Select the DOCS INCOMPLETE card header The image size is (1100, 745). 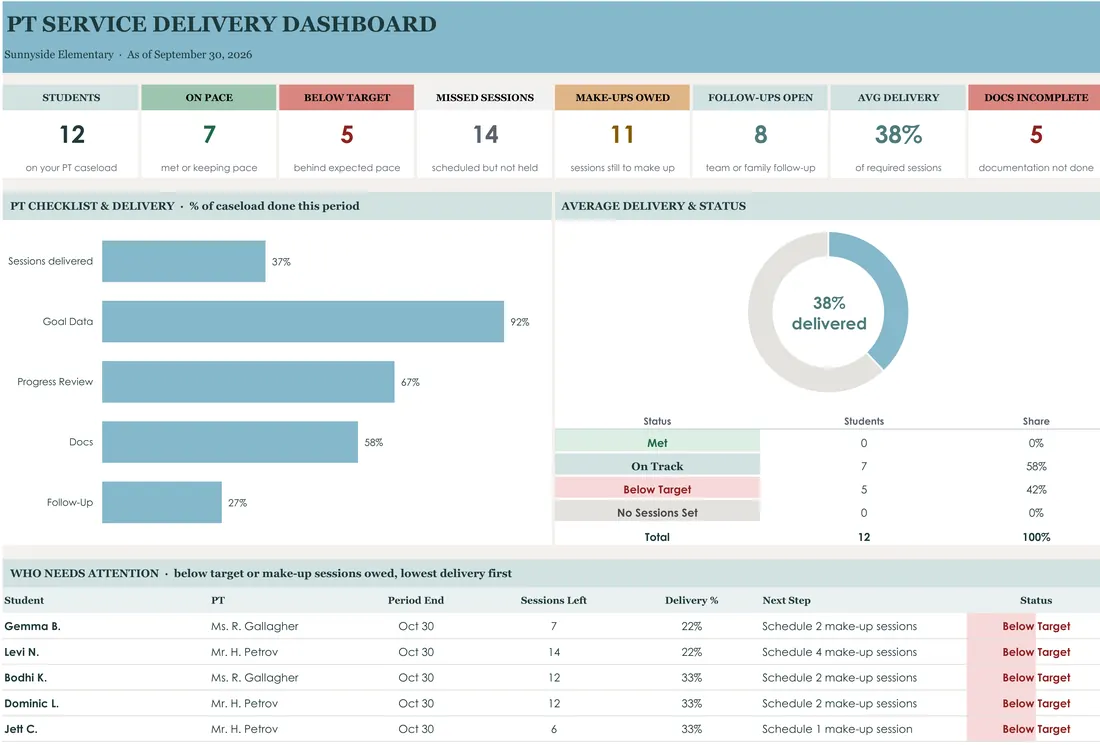[x=1035, y=98]
